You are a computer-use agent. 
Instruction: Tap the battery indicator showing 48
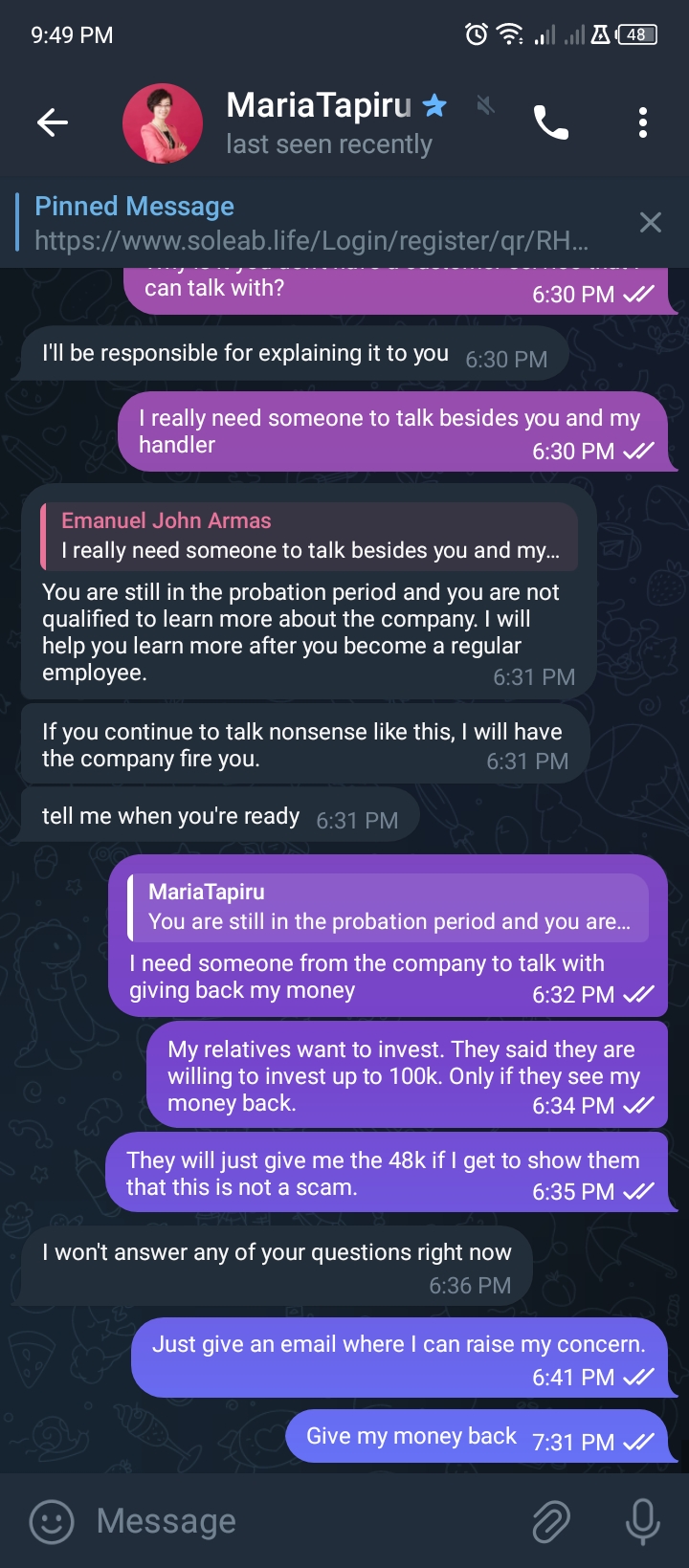click(x=637, y=35)
